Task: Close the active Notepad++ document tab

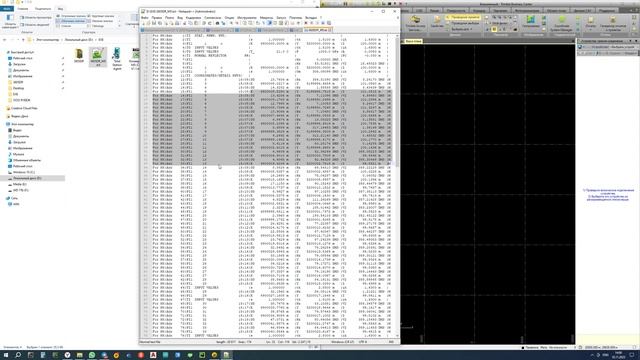Action: (329, 30)
